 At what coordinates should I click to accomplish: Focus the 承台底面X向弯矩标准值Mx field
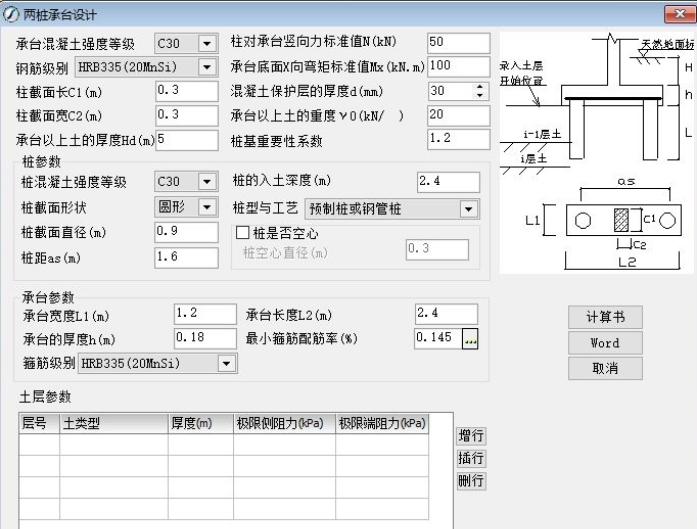(x=459, y=67)
